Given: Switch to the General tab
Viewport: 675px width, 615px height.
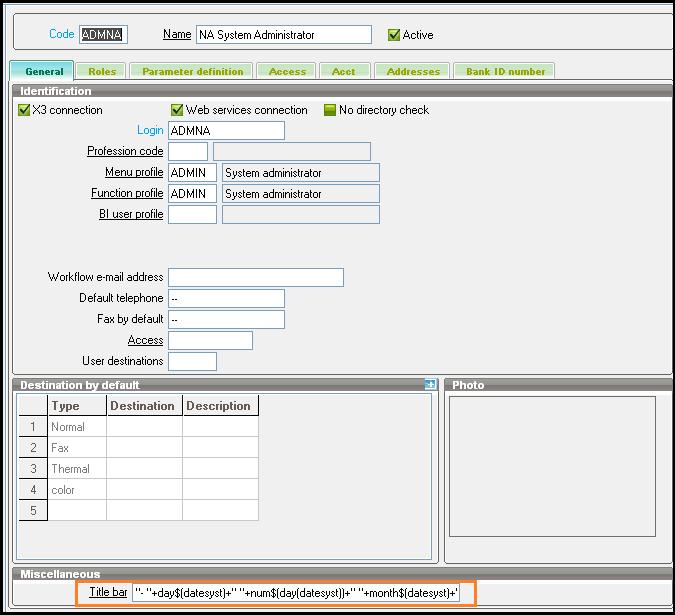Looking at the screenshot, I should point(44,71).
